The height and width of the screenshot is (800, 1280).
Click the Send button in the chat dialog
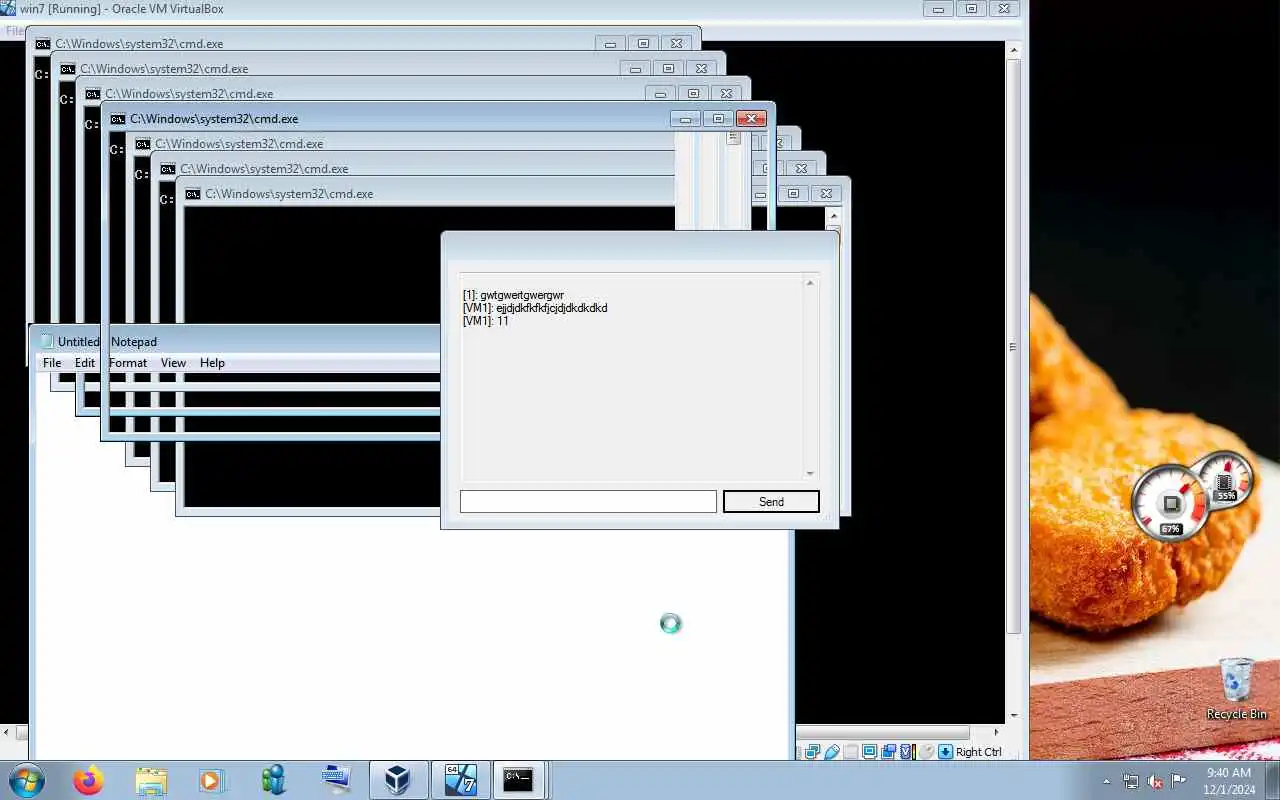click(771, 502)
